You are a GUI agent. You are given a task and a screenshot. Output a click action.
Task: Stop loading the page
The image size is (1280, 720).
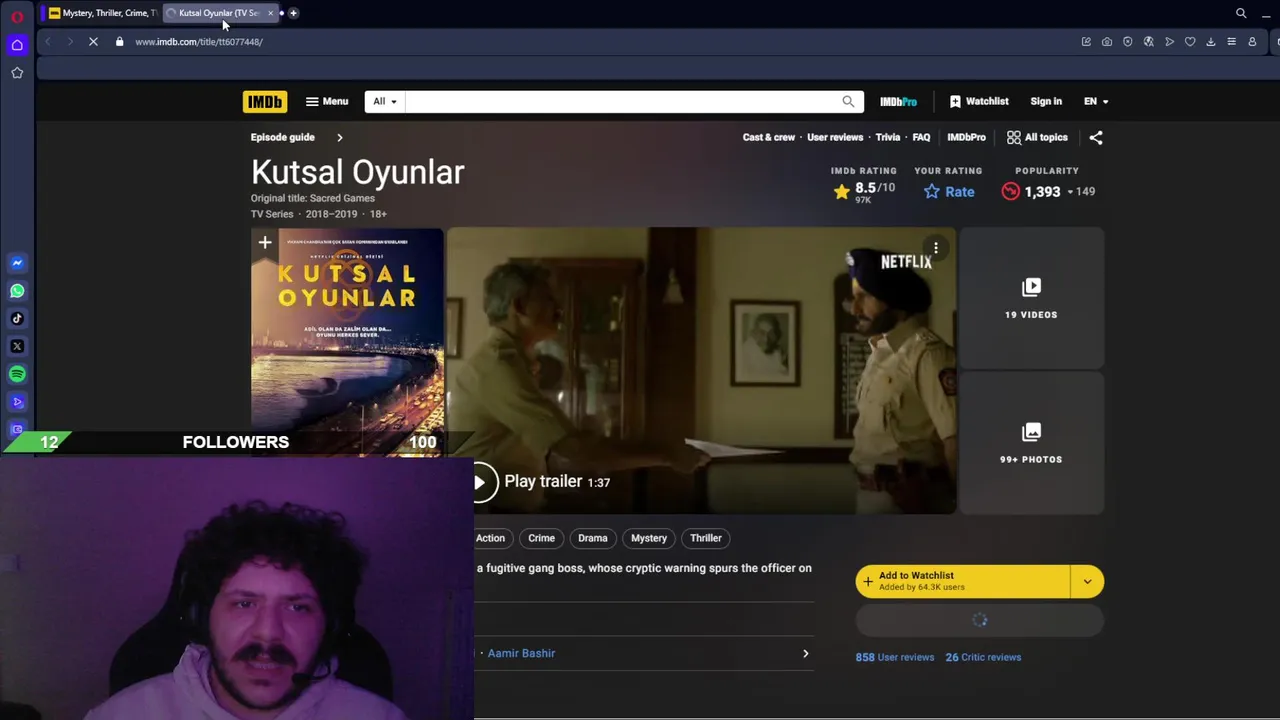93,42
